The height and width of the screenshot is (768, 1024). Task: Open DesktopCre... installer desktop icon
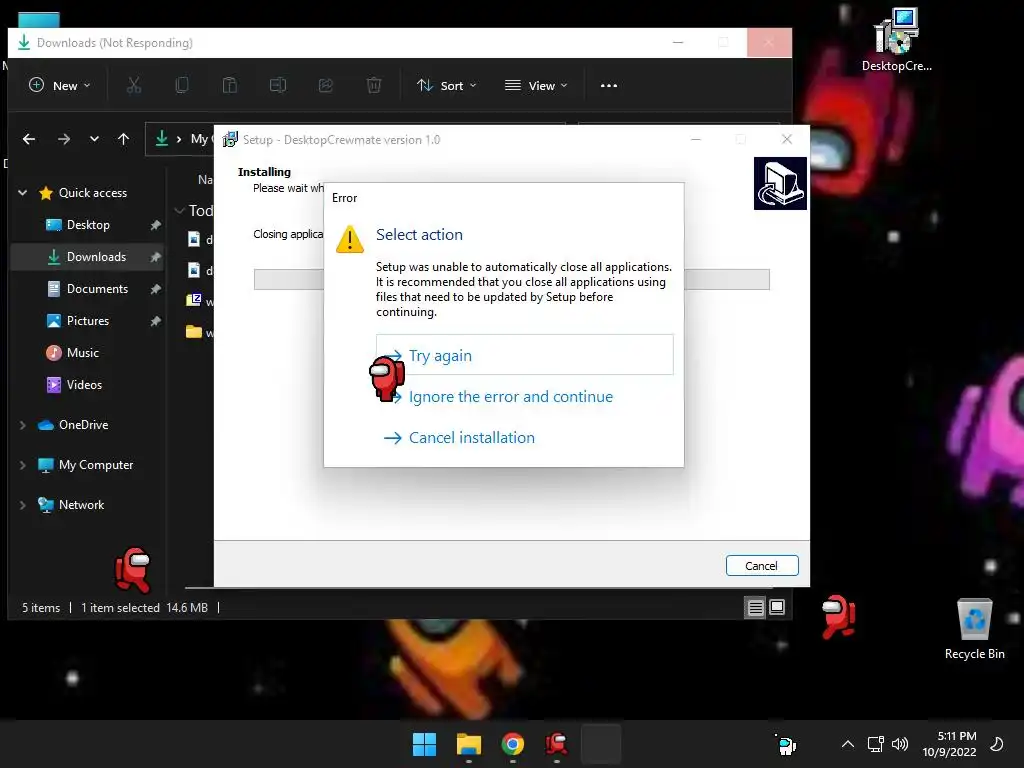897,39
